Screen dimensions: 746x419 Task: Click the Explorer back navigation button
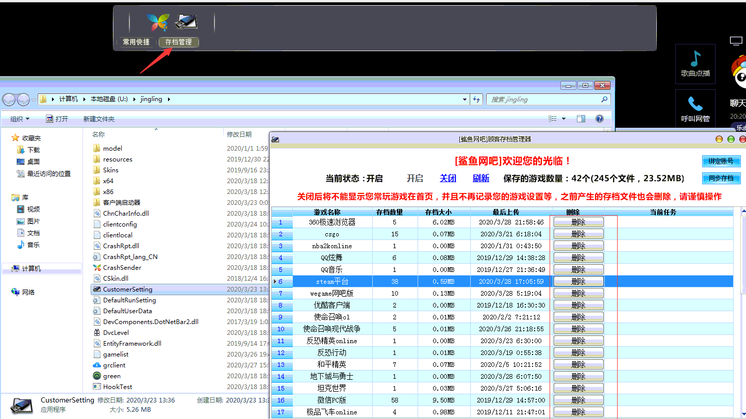point(9,99)
